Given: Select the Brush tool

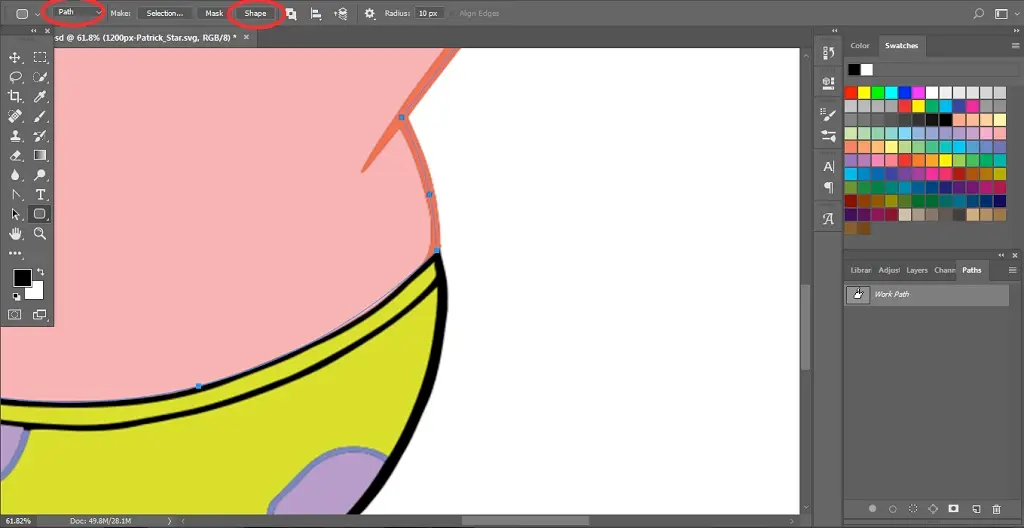Looking at the screenshot, I should coord(40,116).
